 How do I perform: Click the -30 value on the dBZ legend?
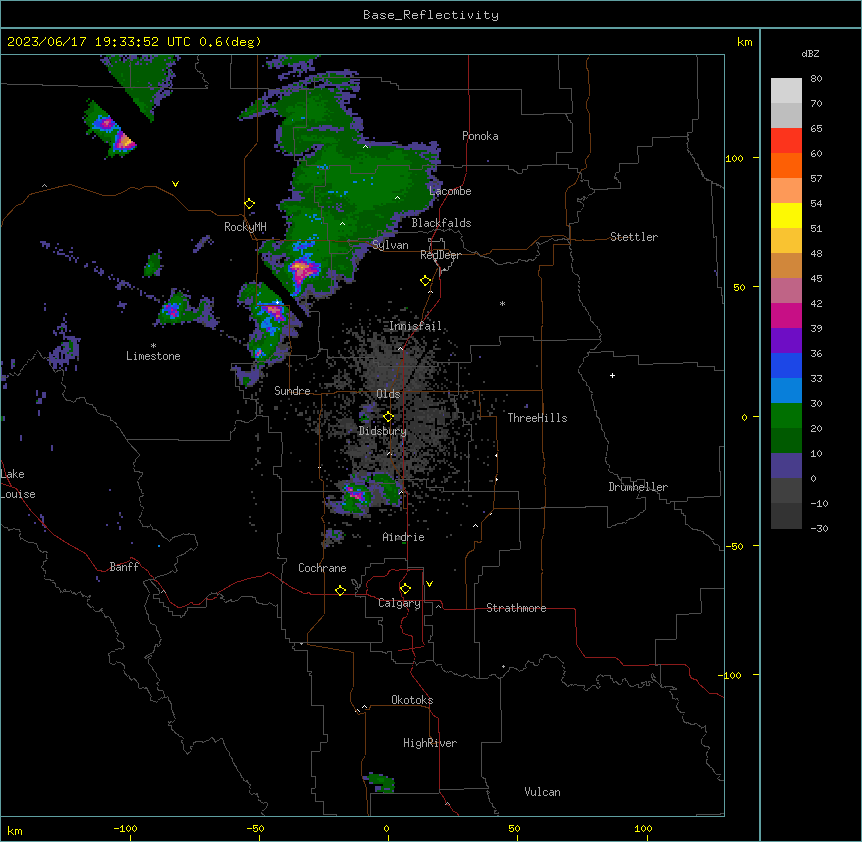(x=819, y=528)
